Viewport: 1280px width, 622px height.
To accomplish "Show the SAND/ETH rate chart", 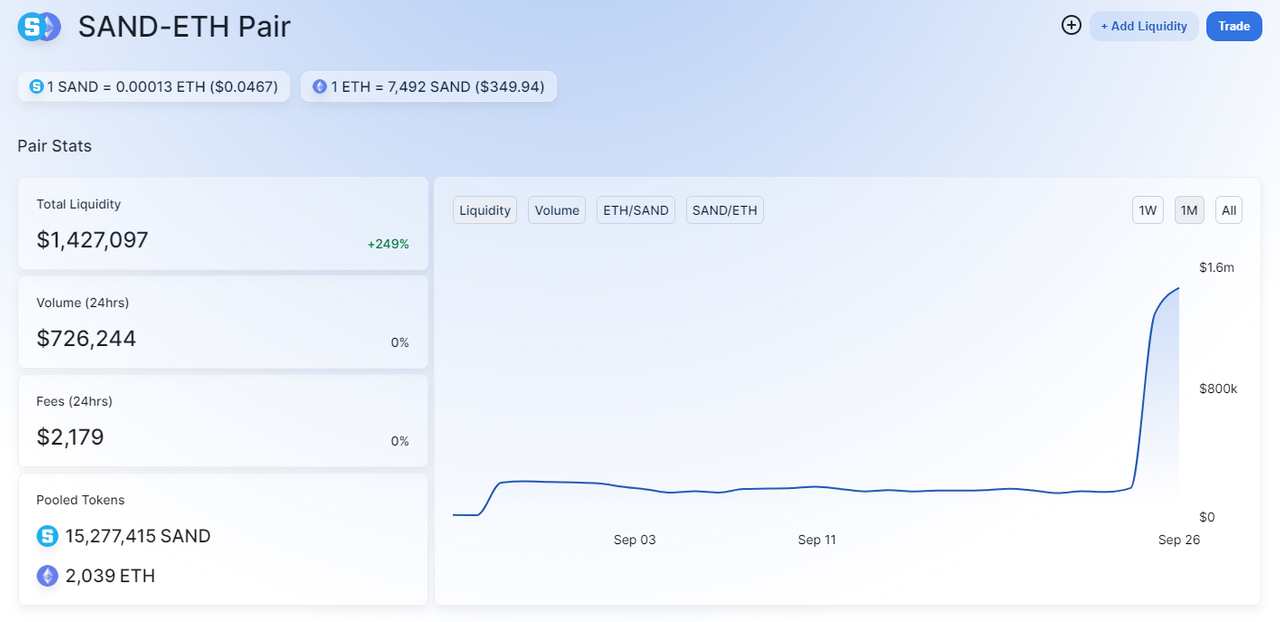I will tap(725, 210).
